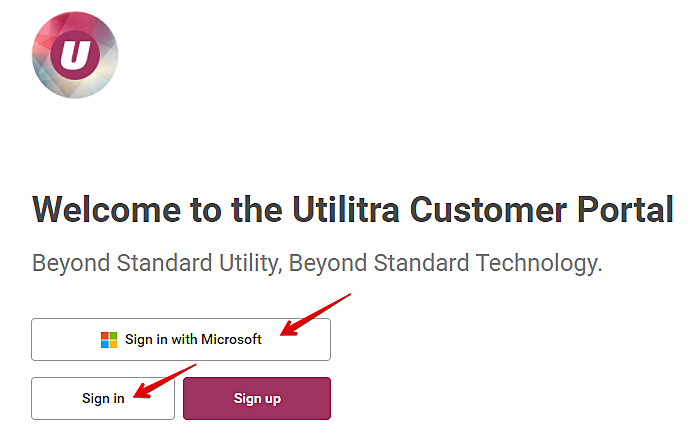Viewport: 690px width, 446px height.
Task: Click the Utilitra circular logo
Action: [x=75, y=56]
